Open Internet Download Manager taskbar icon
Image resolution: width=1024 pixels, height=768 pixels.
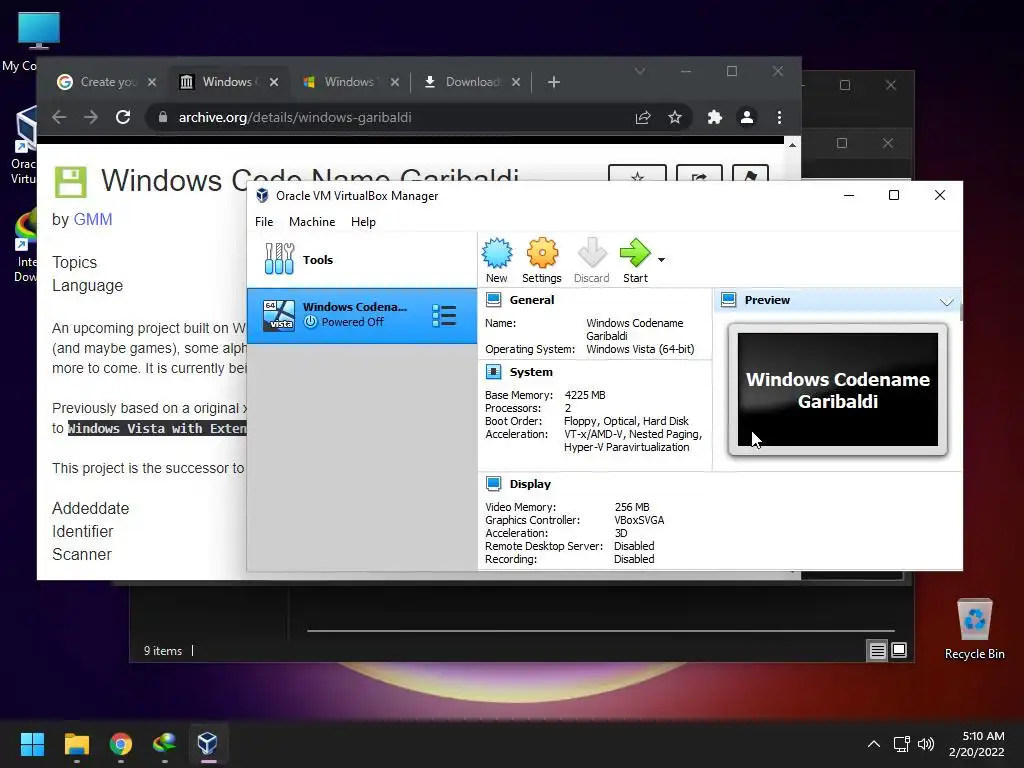pos(165,744)
